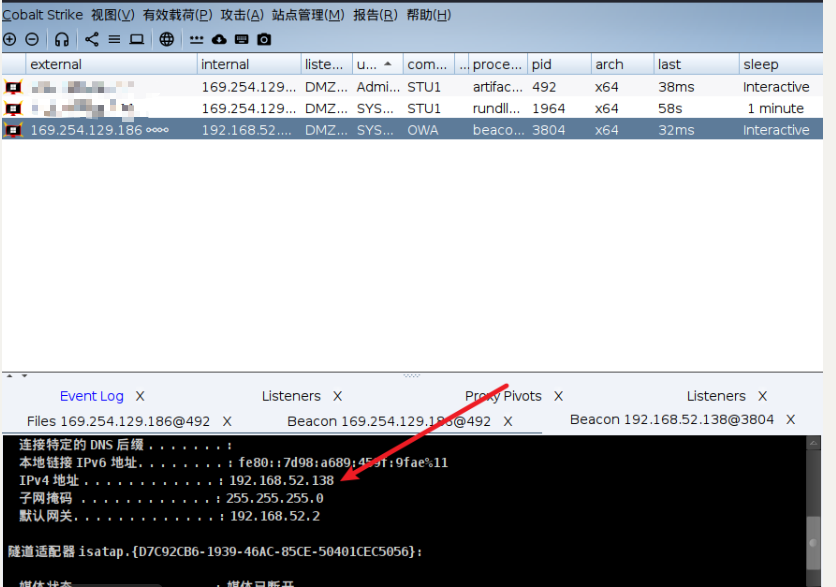Click the rundll... process cell
This screenshot has height=587, width=836.
498,108
